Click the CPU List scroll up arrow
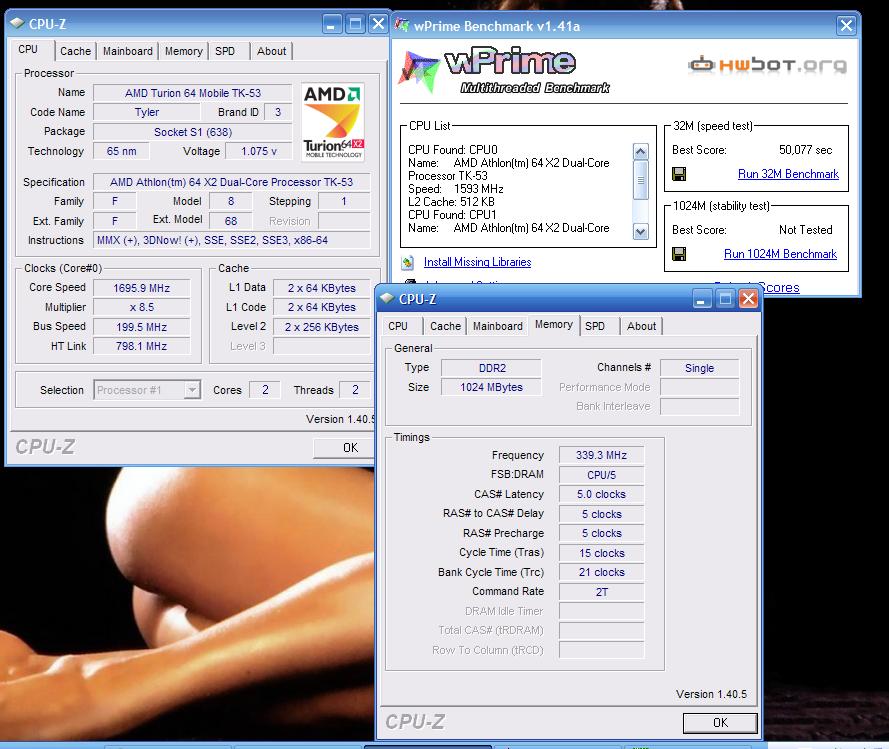 pos(641,151)
